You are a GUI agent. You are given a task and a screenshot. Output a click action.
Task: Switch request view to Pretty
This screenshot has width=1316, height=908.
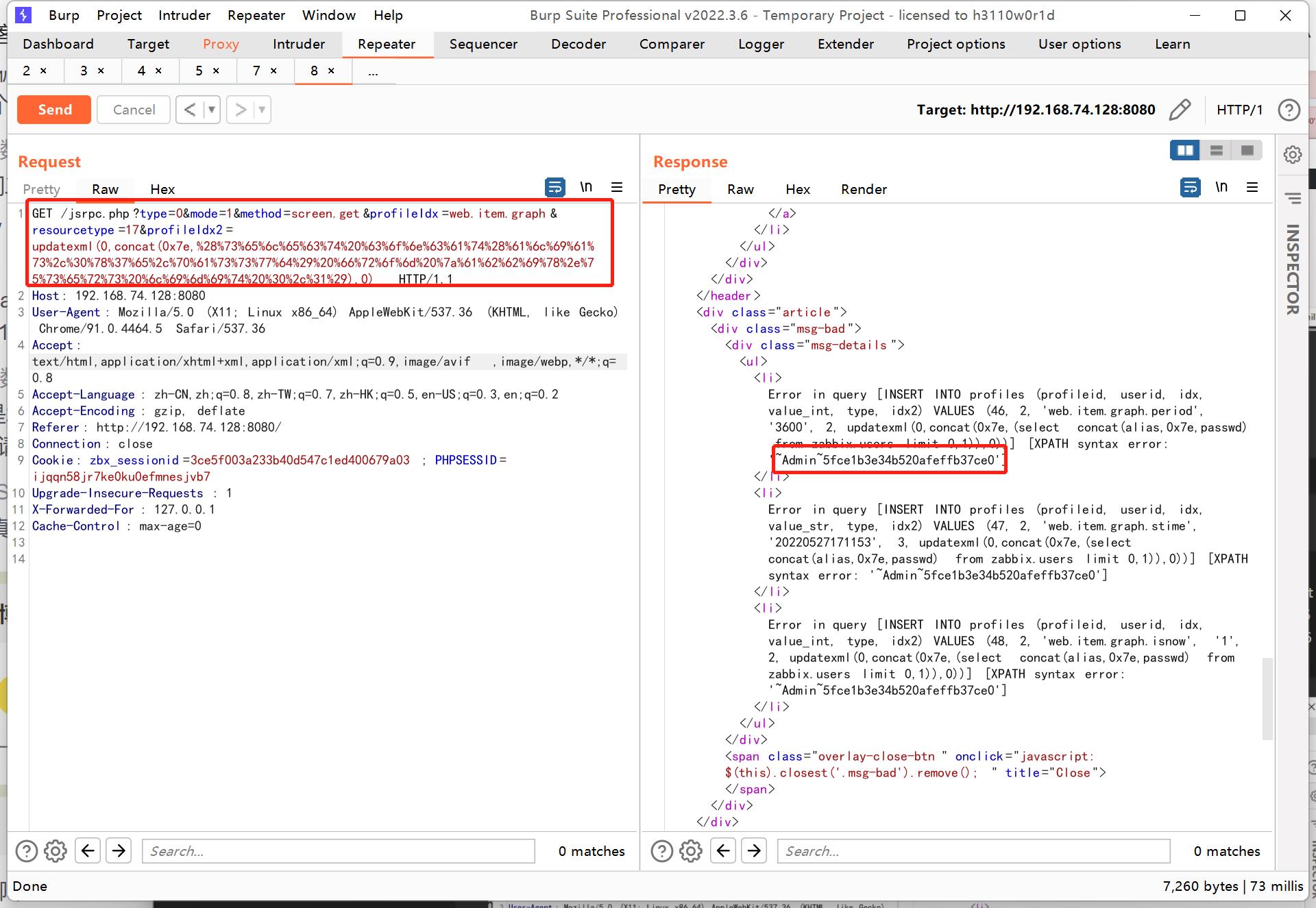[41, 189]
